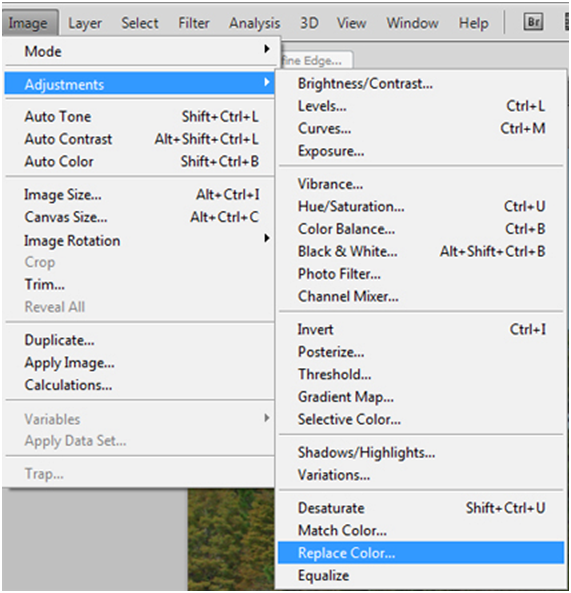Viewport: 571px width, 593px height.
Task: Apply Desaturate adjustment
Action: pos(421,508)
